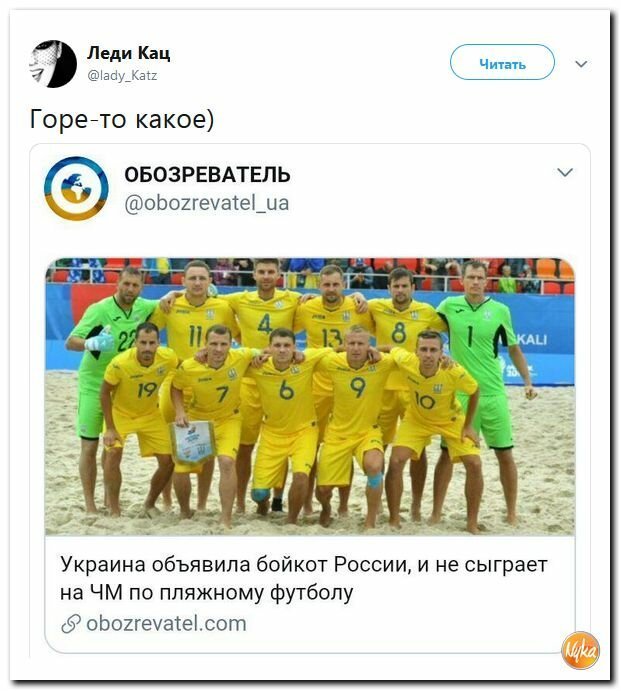Open the ОБОЗРЕВАТЕЛЬ account name
This screenshot has height=691, width=621.
(207, 175)
